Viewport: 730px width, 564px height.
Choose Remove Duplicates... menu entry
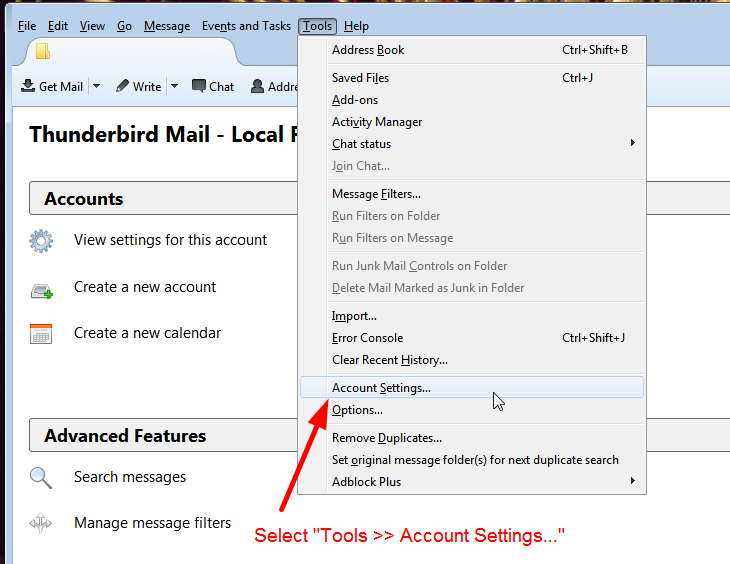[472, 438]
